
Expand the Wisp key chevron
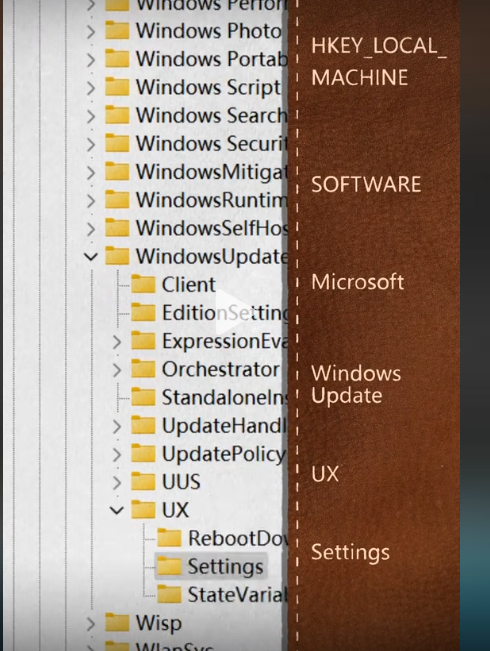[91, 624]
